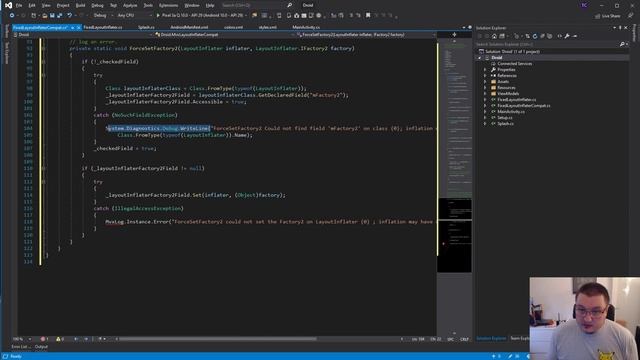Image resolution: width=640 pixels, height=360 pixels.
Task: Open the View menu
Action: (46, 5)
